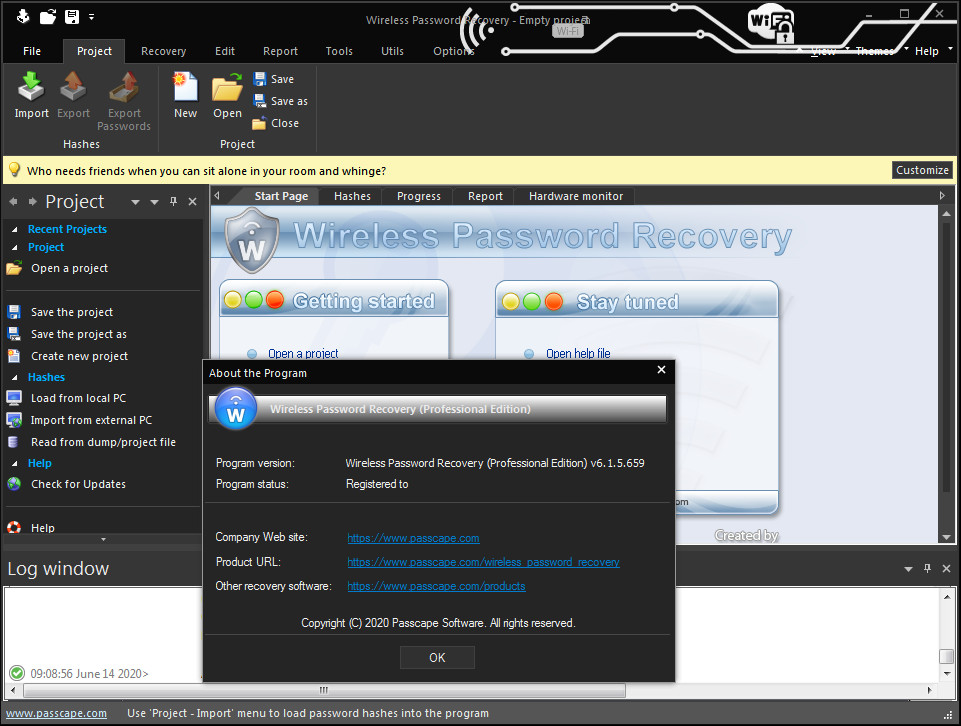
Task: Click Save as in the ribbon
Action: 281,101
